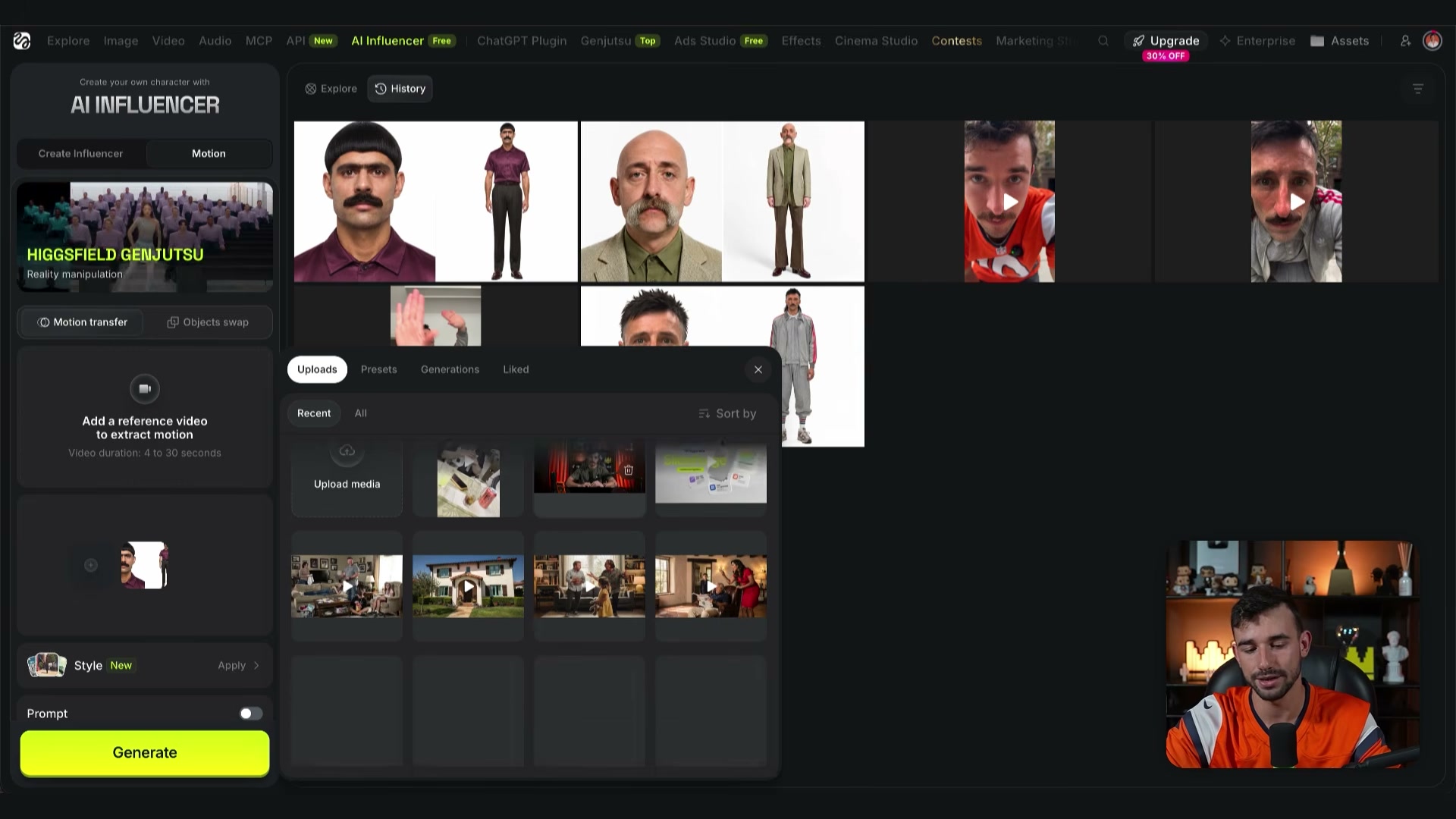Open the Liked tab in picker
Image resolution: width=1456 pixels, height=819 pixels.
pyautogui.click(x=516, y=369)
